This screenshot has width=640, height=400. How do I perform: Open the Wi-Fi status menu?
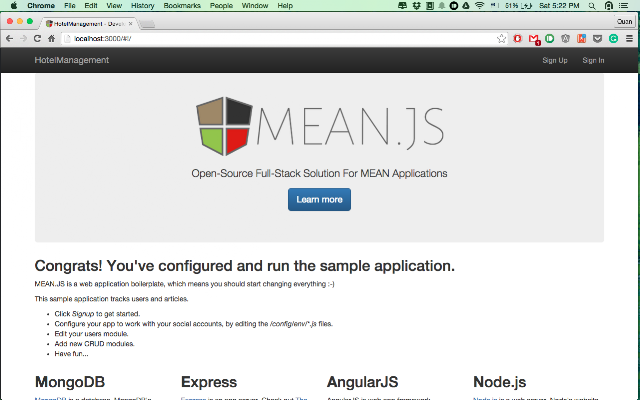pos(480,6)
